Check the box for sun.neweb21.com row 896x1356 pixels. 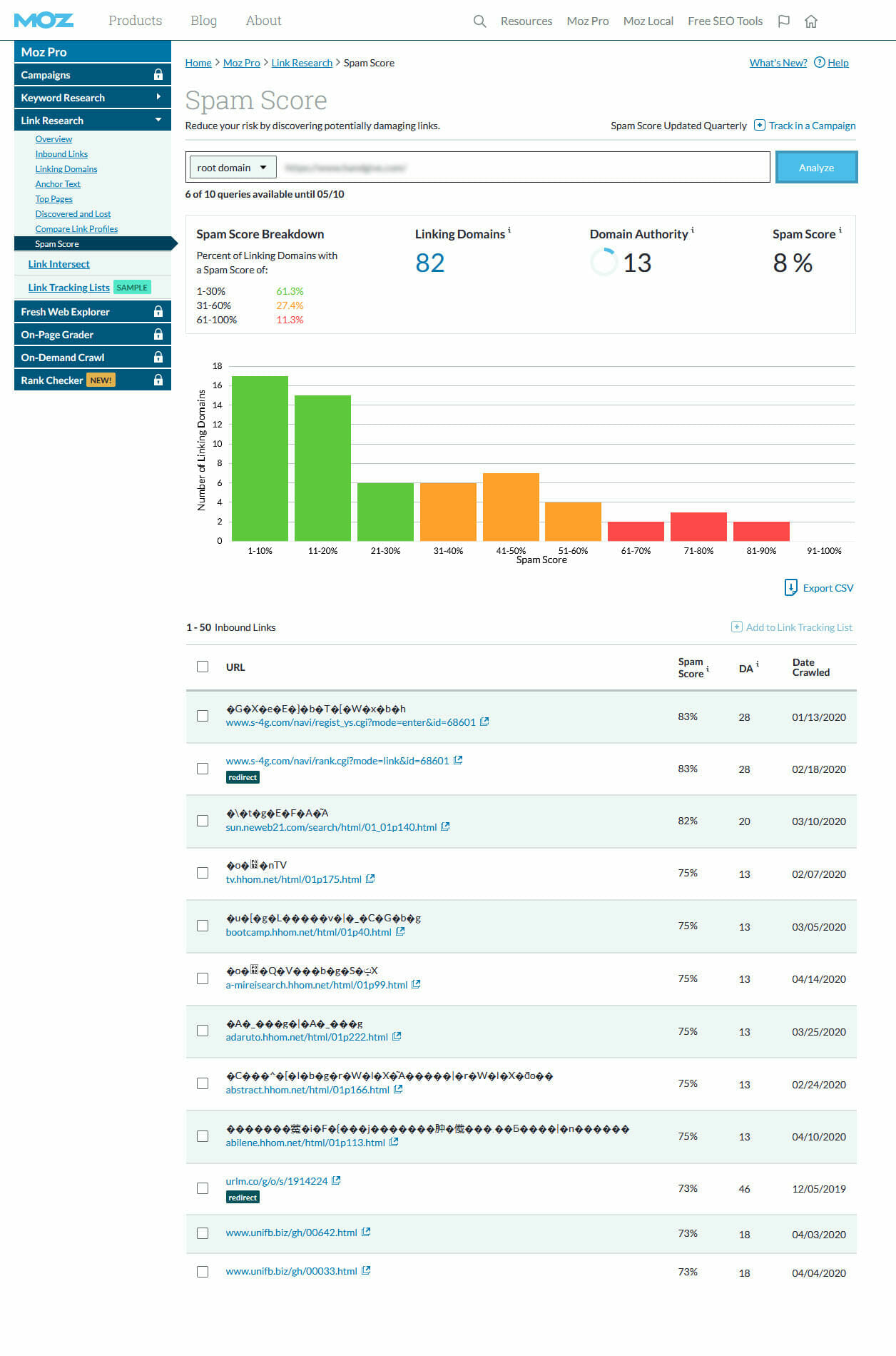(x=203, y=821)
